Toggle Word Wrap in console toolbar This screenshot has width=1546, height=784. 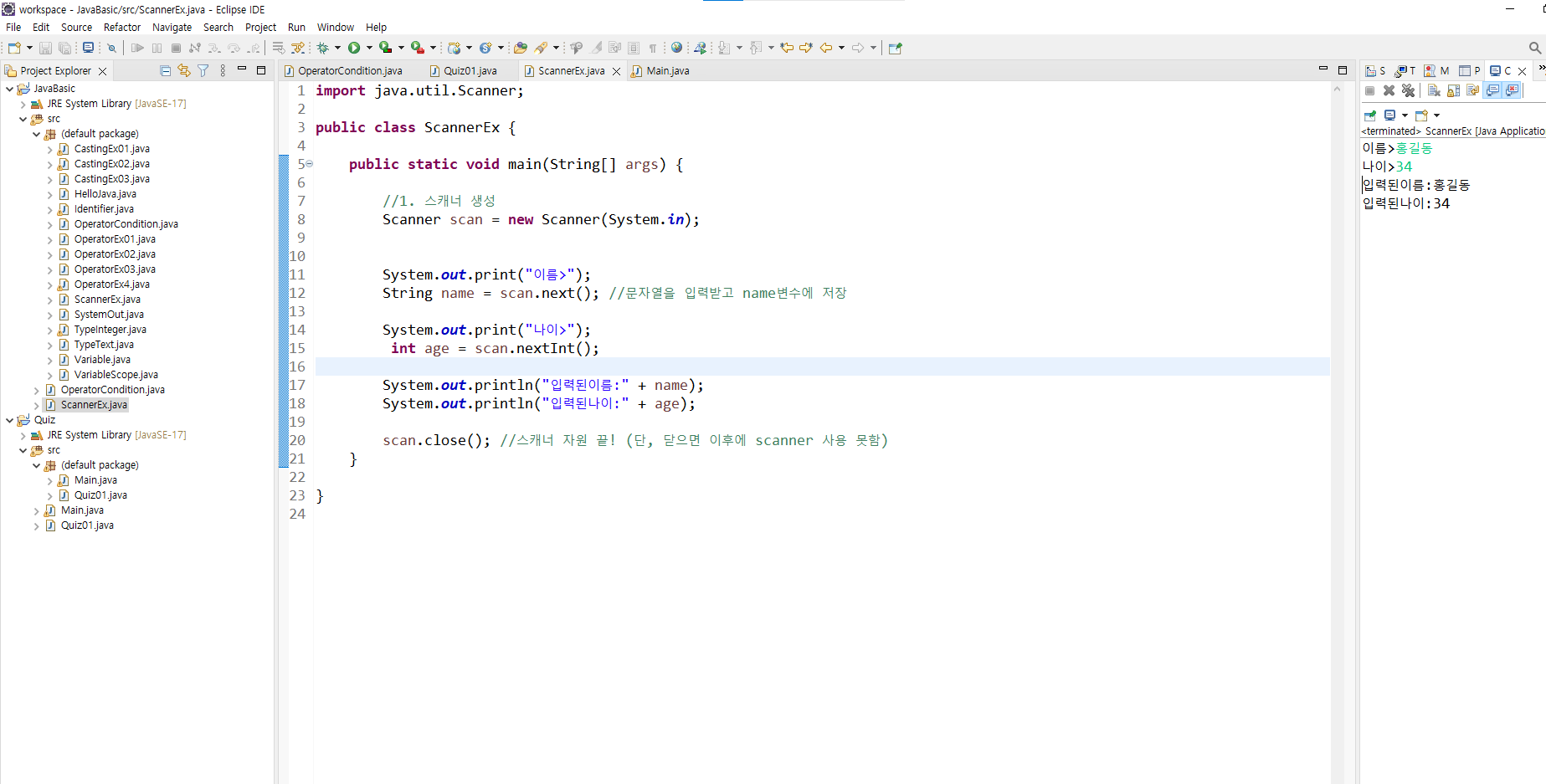1472,90
